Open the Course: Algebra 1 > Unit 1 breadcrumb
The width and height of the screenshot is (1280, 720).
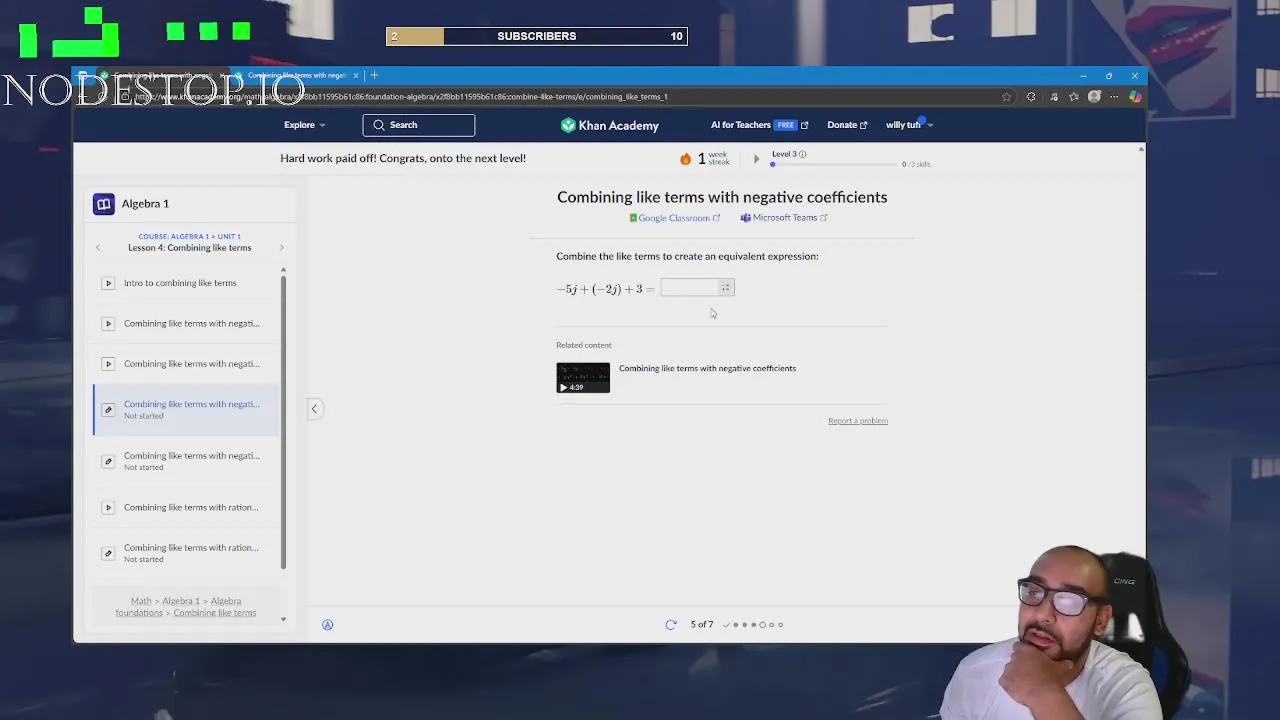click(x=189, y=236)
